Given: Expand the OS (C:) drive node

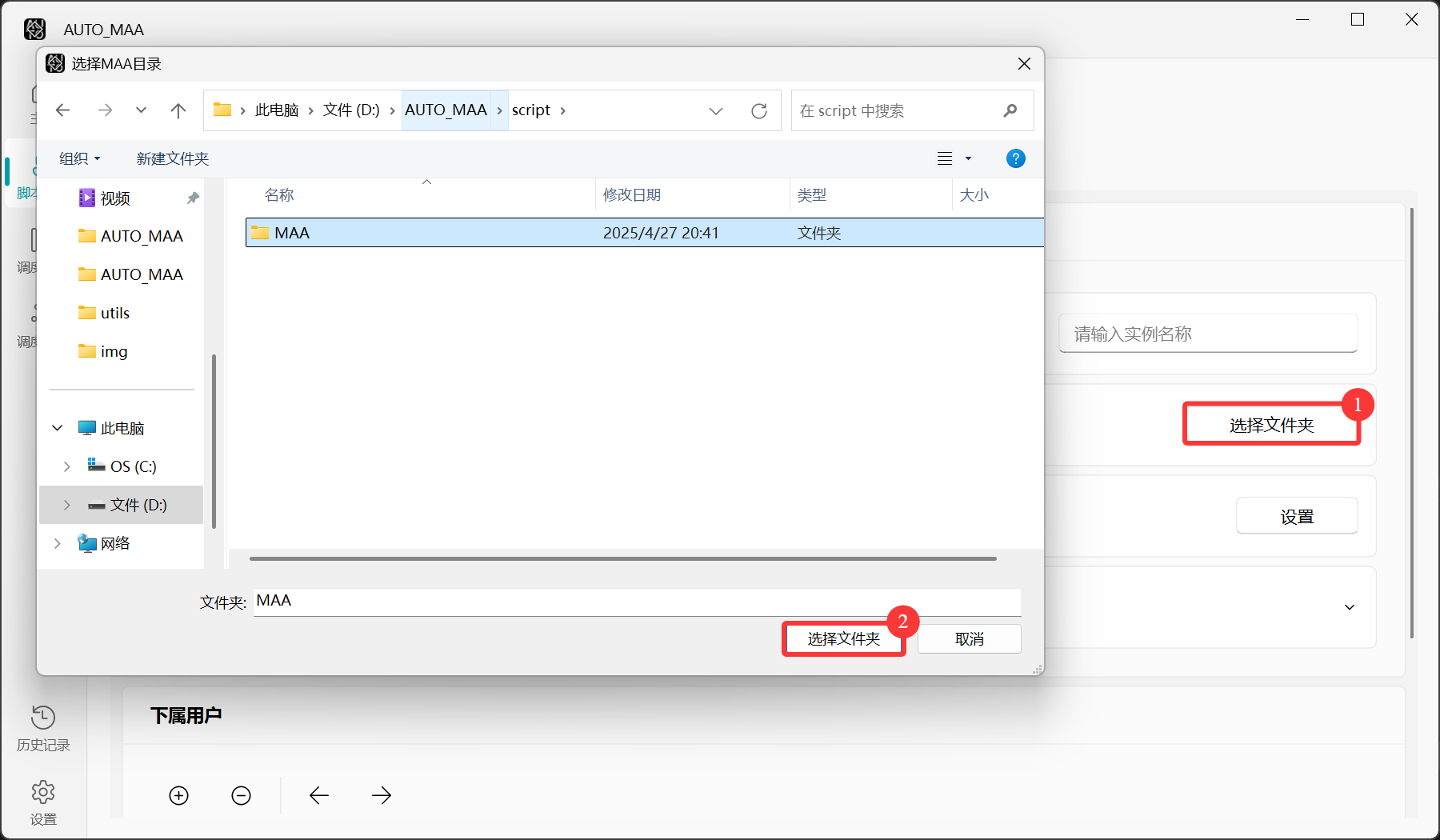Looking at the screenshot, I should 67,466.
